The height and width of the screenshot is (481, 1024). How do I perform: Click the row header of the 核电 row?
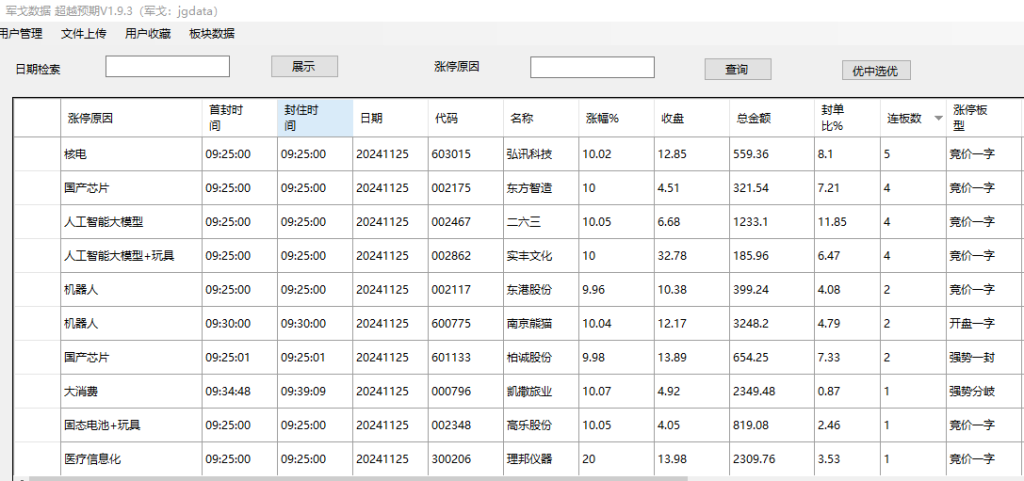point(37,155)
